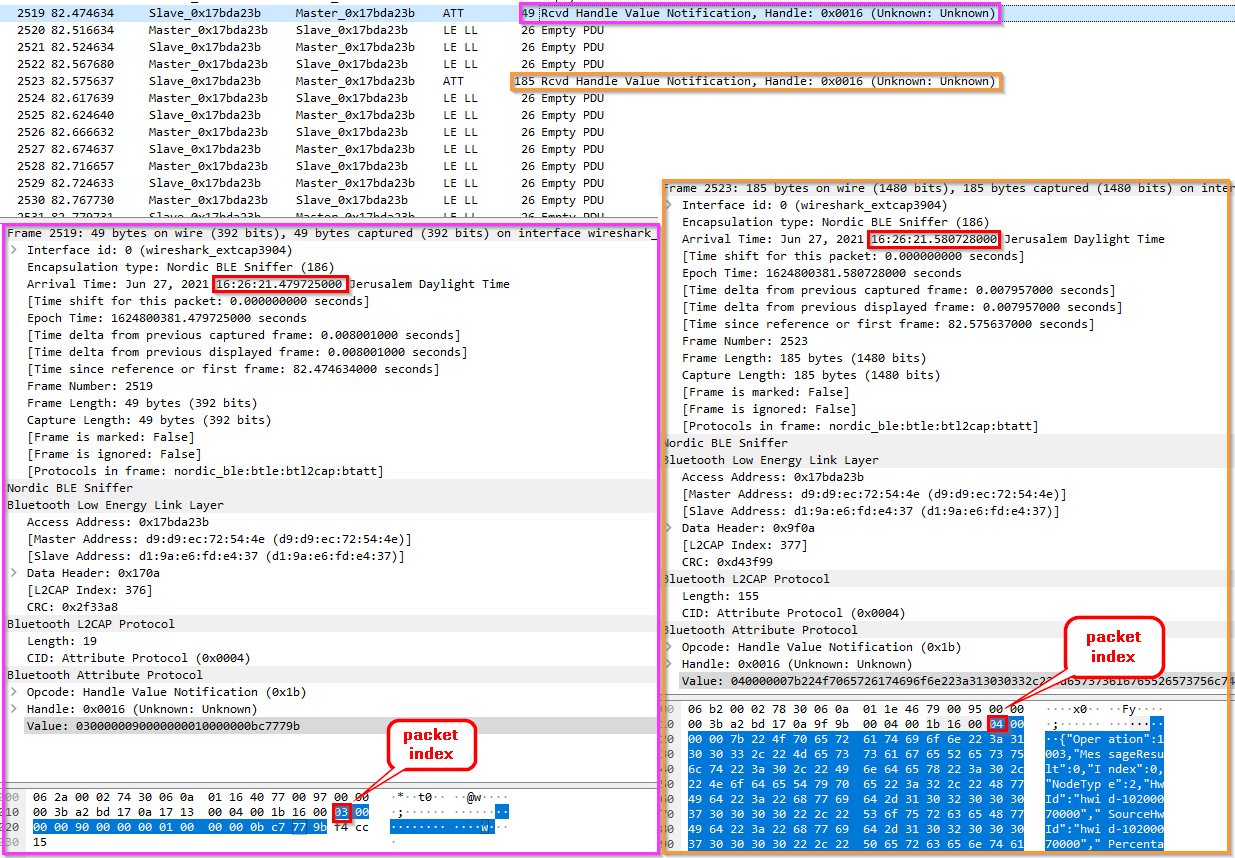Expand Interface id row in Frame 2523 details
Image resolution: width=1235 pixels, height=858 pixels.
(671, 205)
